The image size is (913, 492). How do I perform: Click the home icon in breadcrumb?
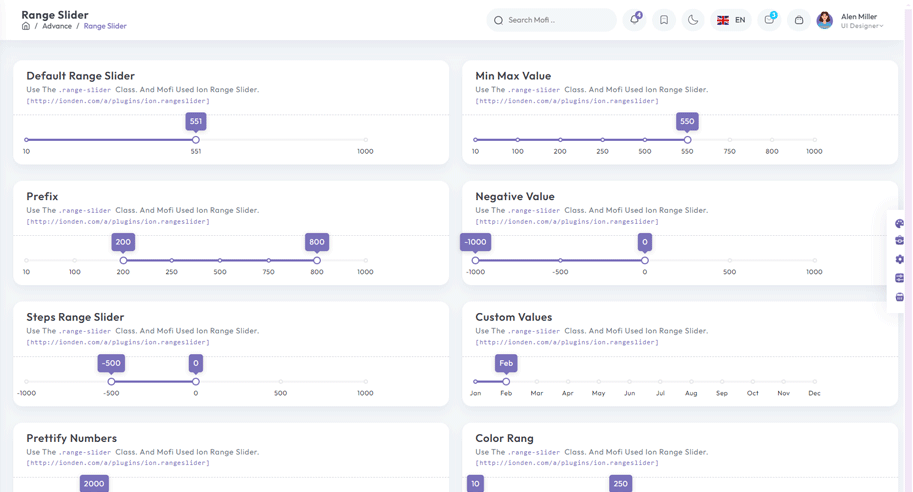coord(26,26)
